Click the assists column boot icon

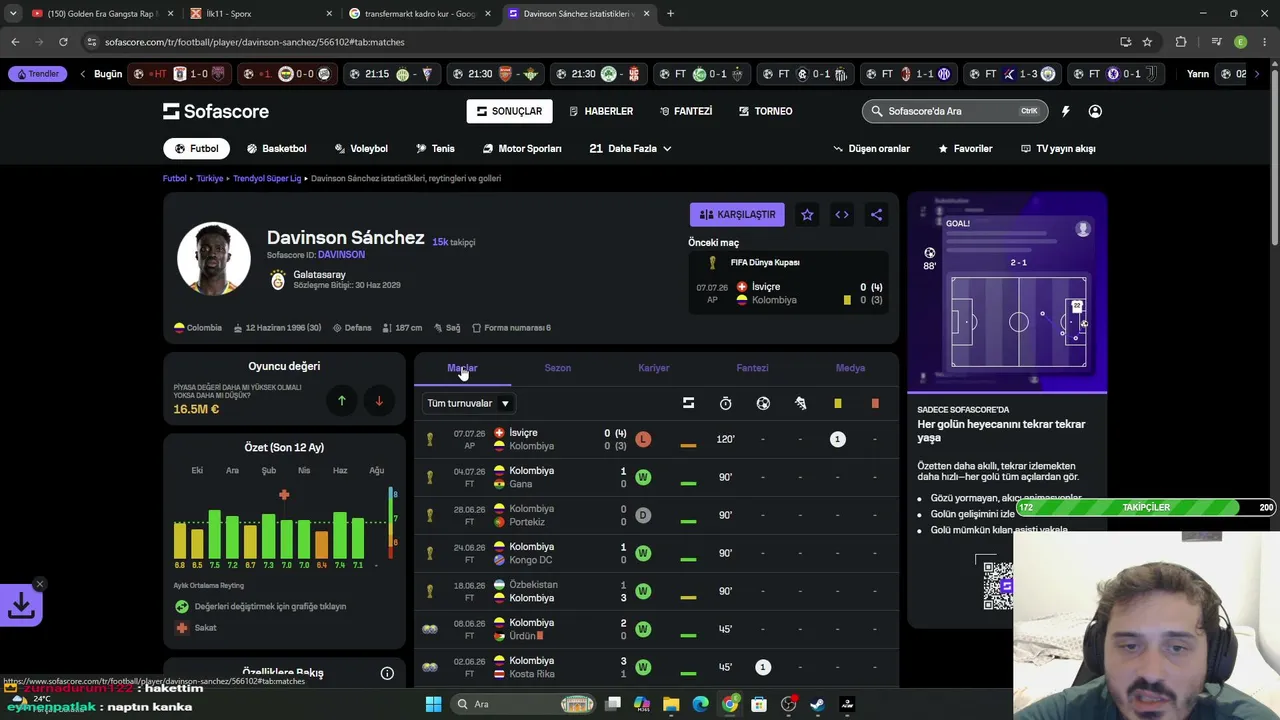click(800, 403)
